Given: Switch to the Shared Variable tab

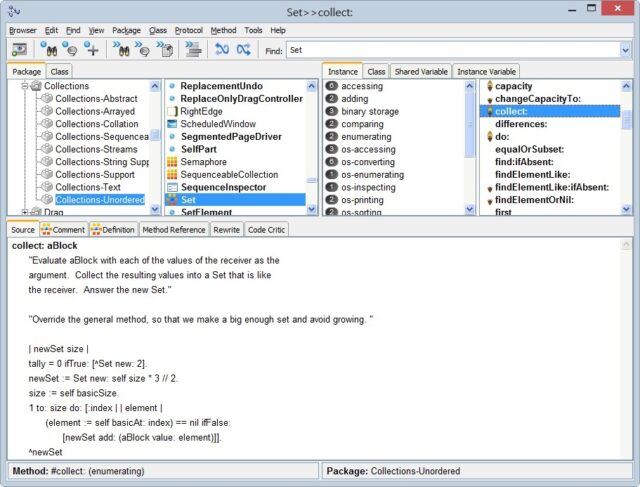Looking at the screenshot, I should (421, 72).
